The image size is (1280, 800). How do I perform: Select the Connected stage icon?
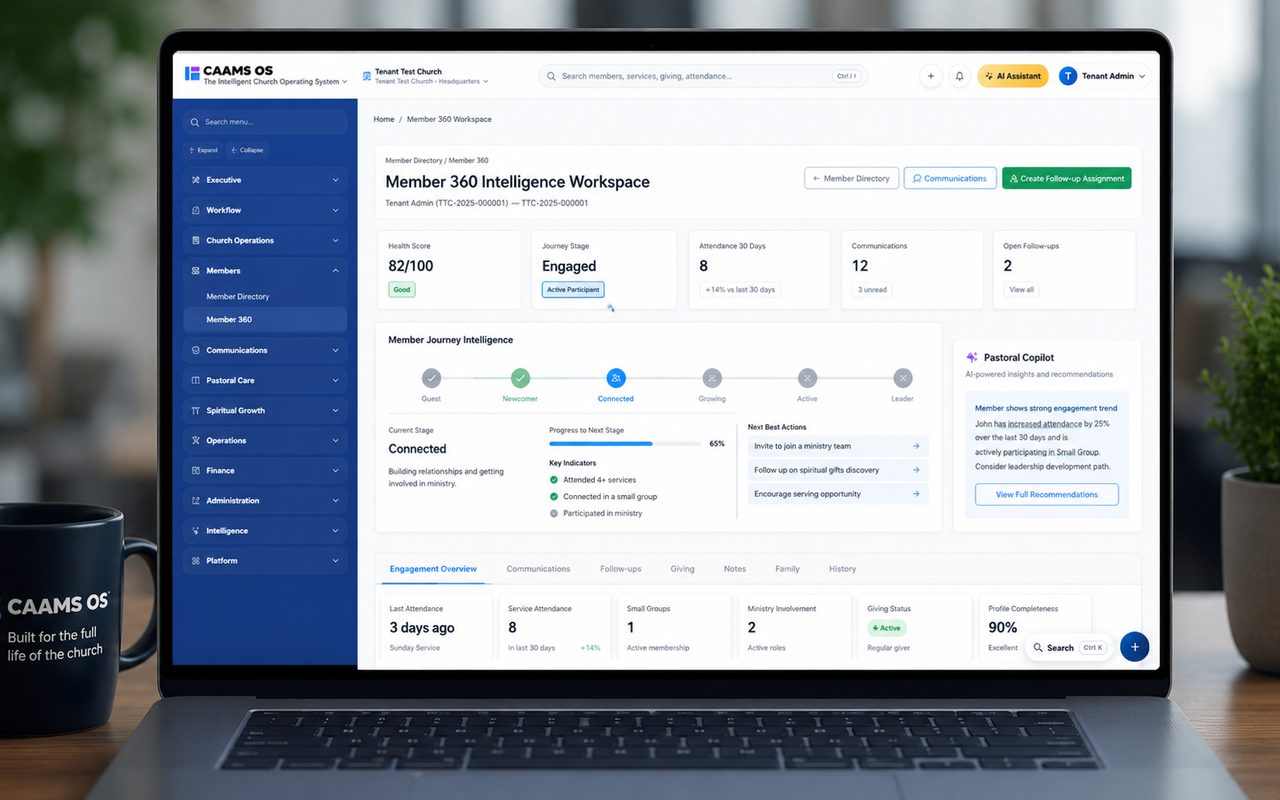pos(616,378)
